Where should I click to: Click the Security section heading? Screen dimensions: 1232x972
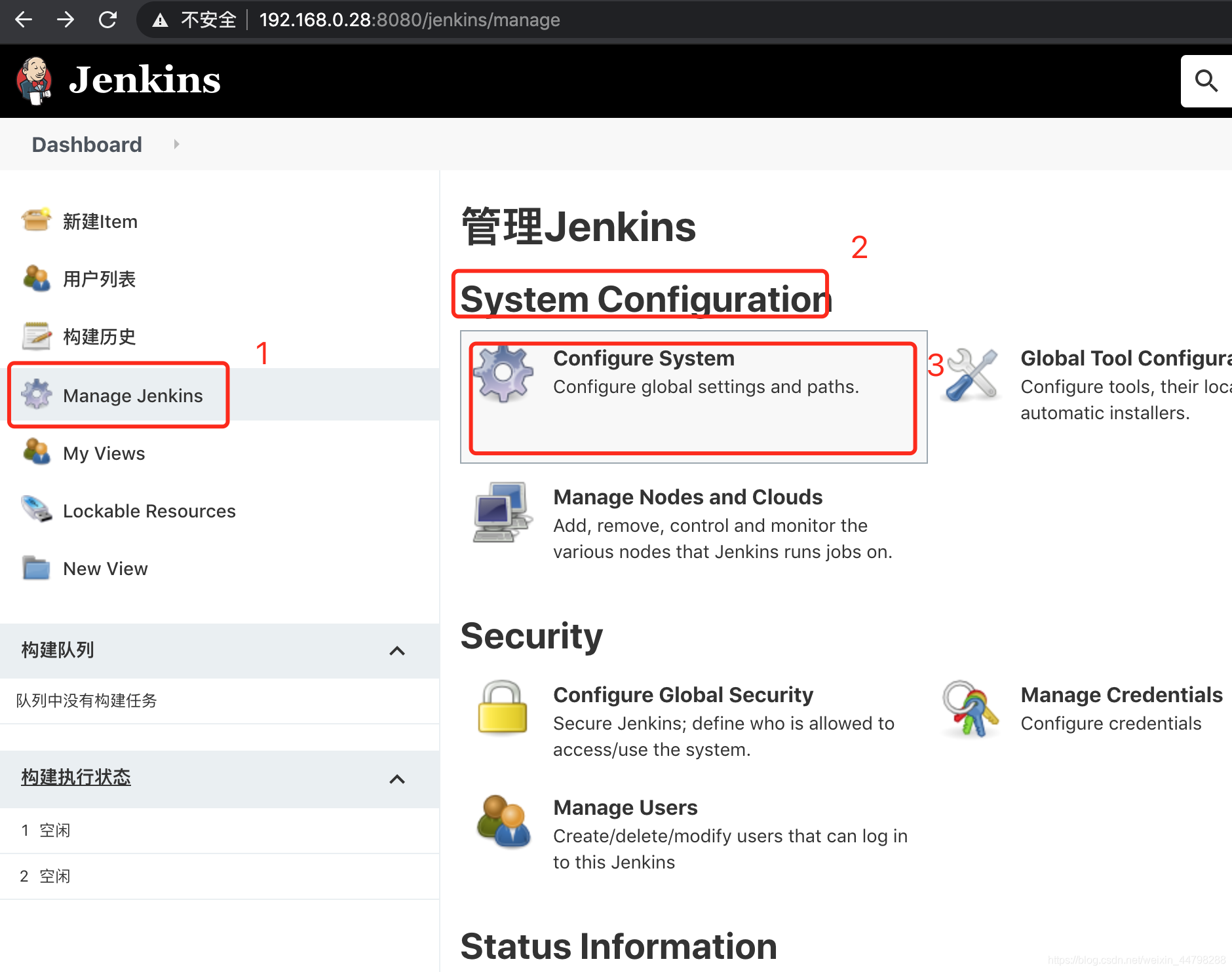point(531,636)
